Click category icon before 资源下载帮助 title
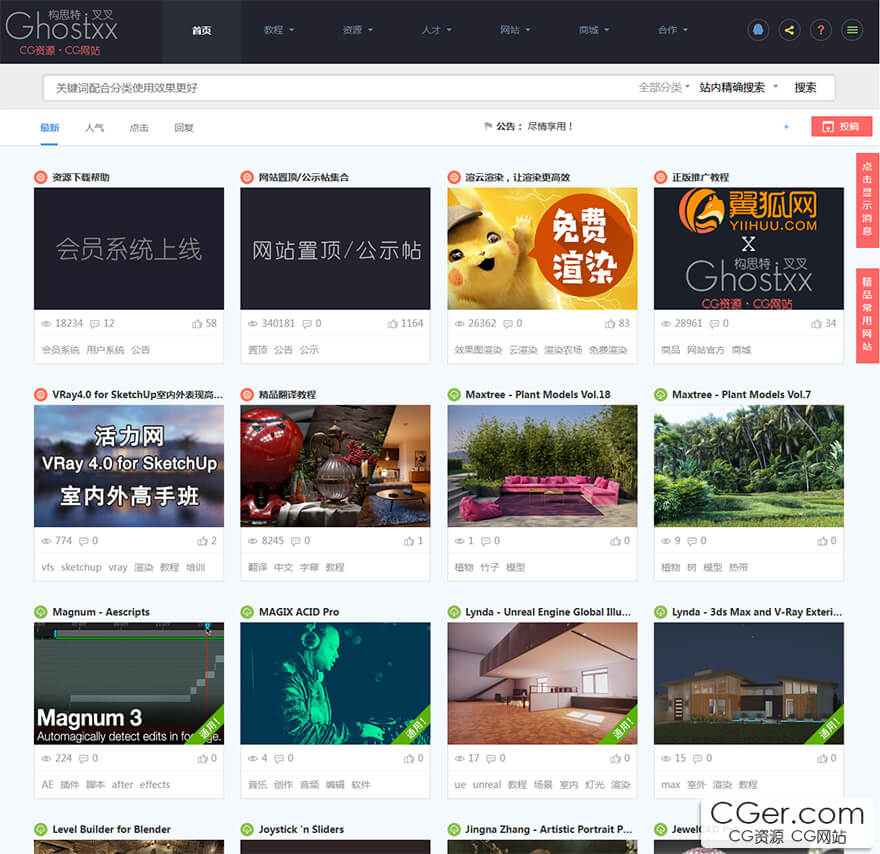Viewport: 880px width, 854px height. click(x=40, y=177)
